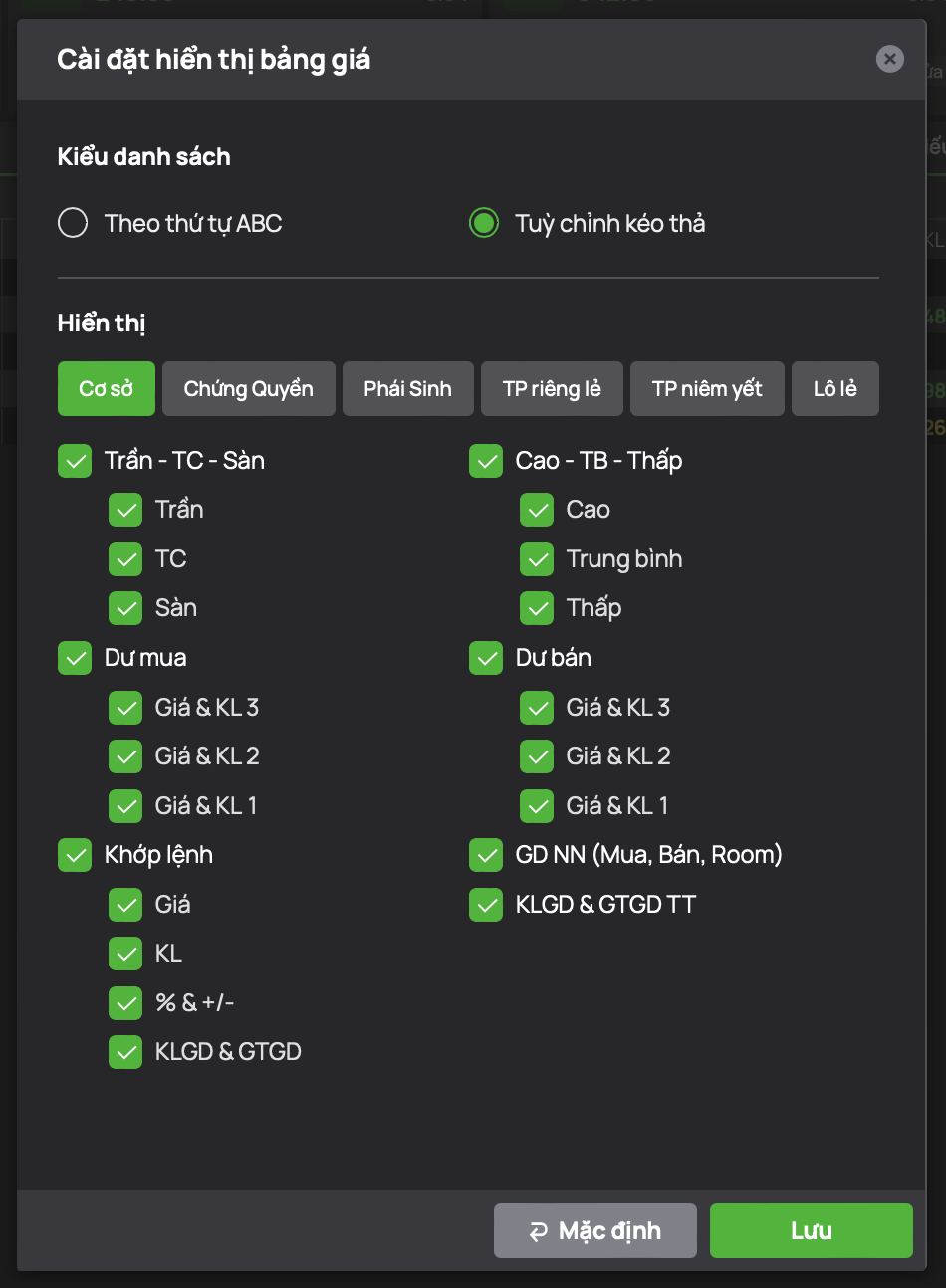
Task: Select the 'Tuỳ chỉnh kéo thả' radio option
Action: tap(484, 223)
